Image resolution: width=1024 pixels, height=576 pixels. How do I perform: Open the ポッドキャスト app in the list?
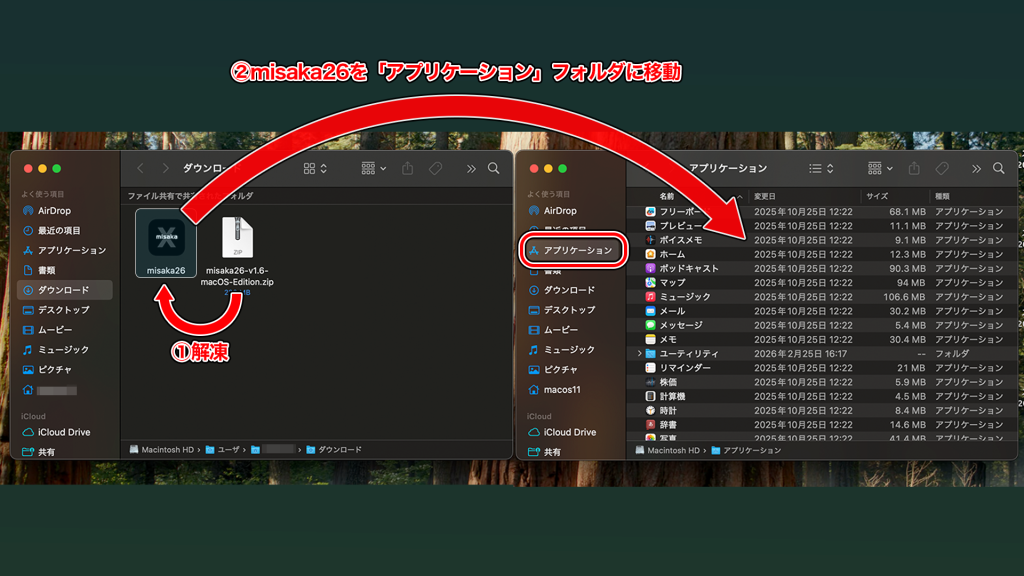coord(688,268)
